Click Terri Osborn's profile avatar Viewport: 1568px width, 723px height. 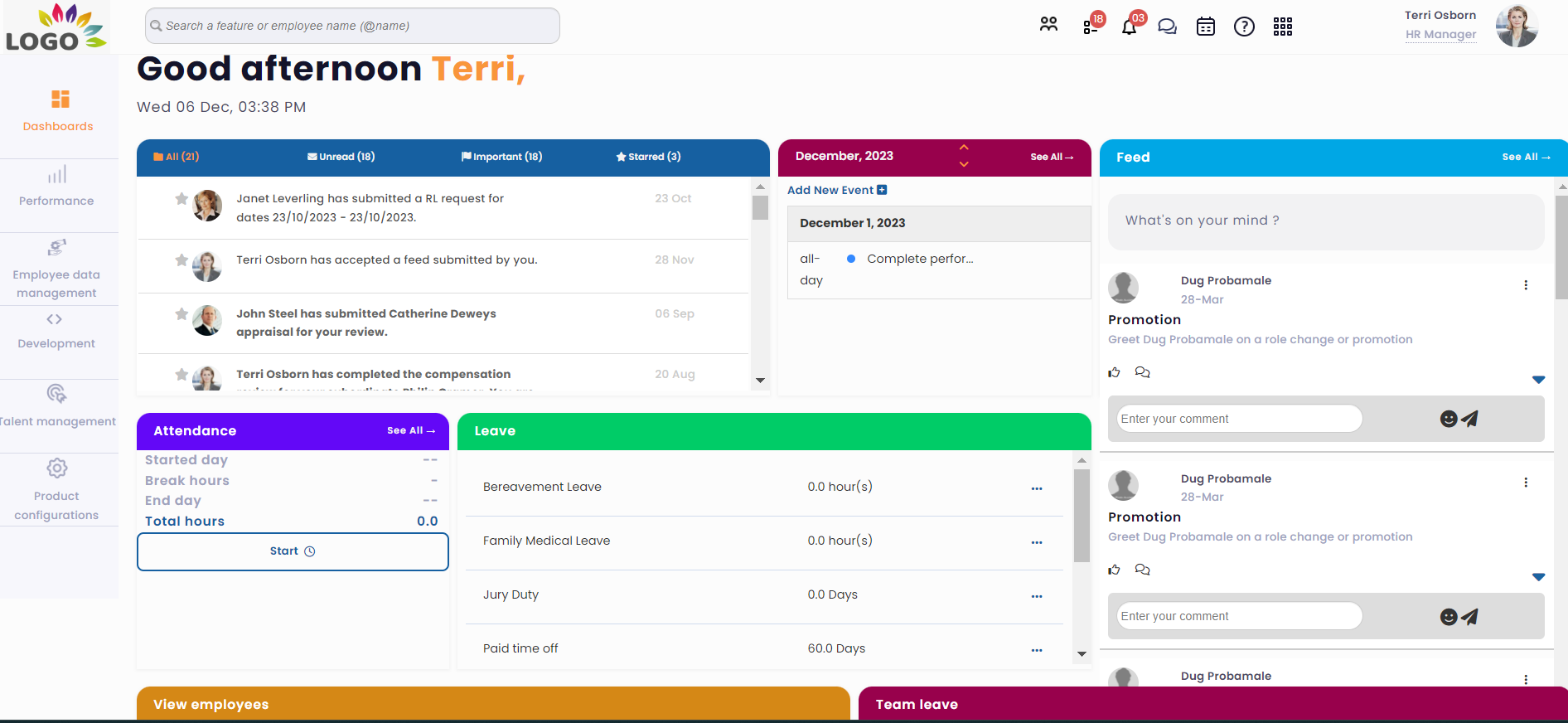tap(1517, 26)
